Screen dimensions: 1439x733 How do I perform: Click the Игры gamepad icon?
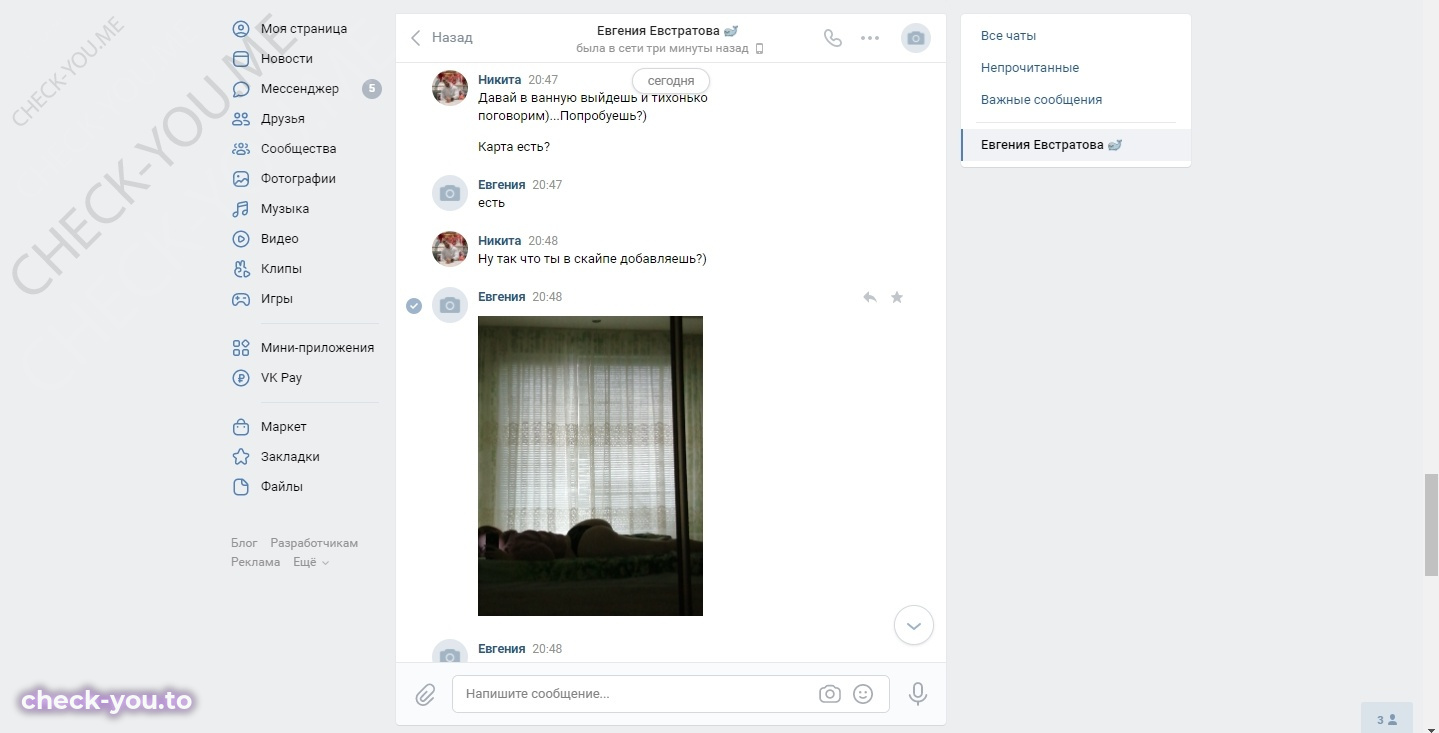[241, 299]
